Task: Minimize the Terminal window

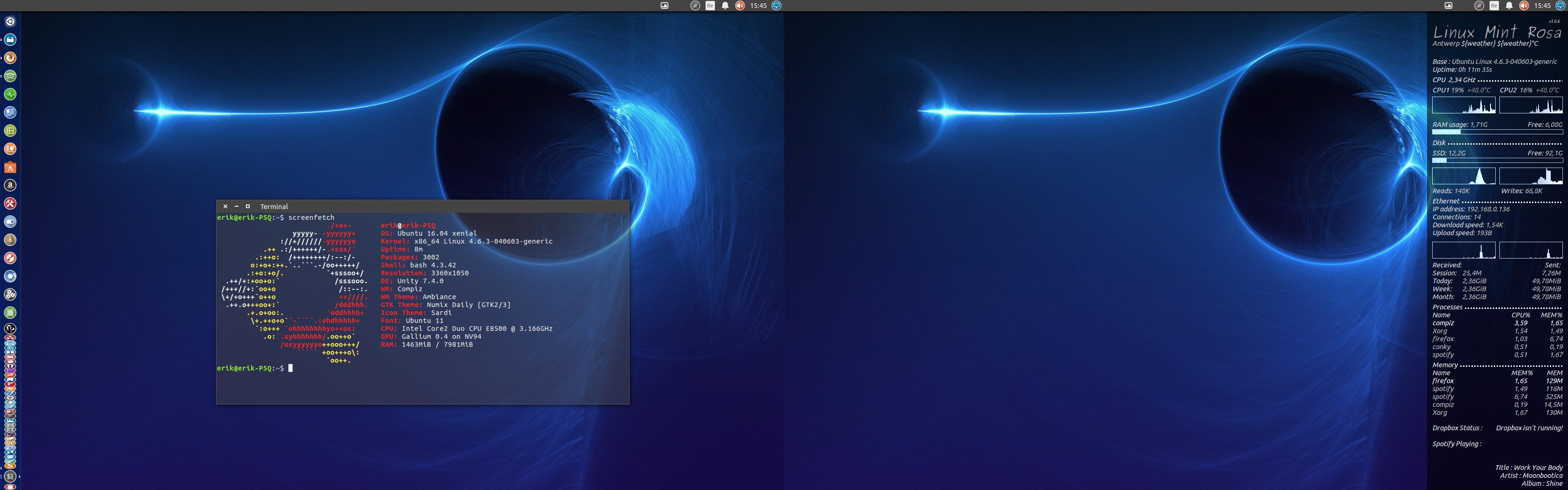Action: (x=236, y=206)
